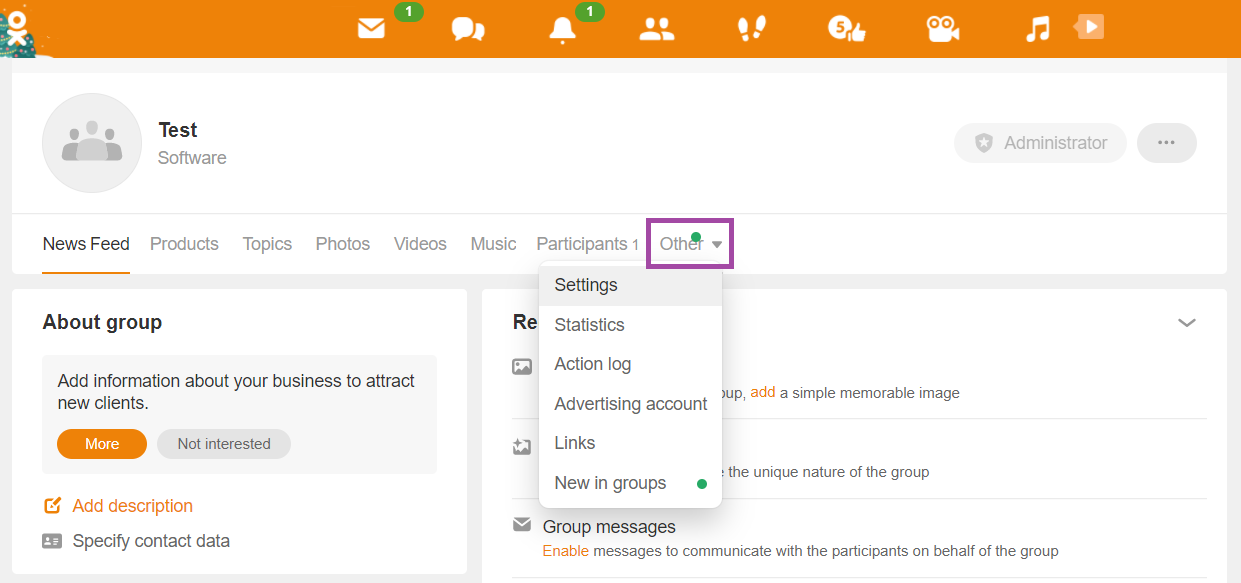The image size is (1241, 583).
Task: Switch to the Topics tab
Action: [267, 244]
